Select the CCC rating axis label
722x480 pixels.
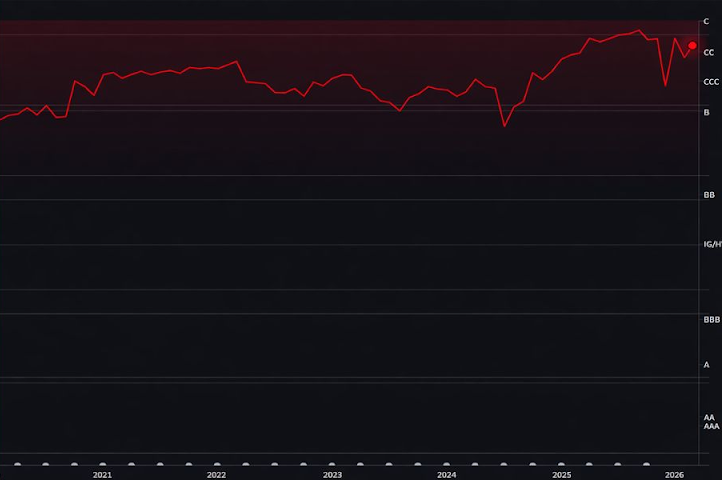(x=711, y=82)
